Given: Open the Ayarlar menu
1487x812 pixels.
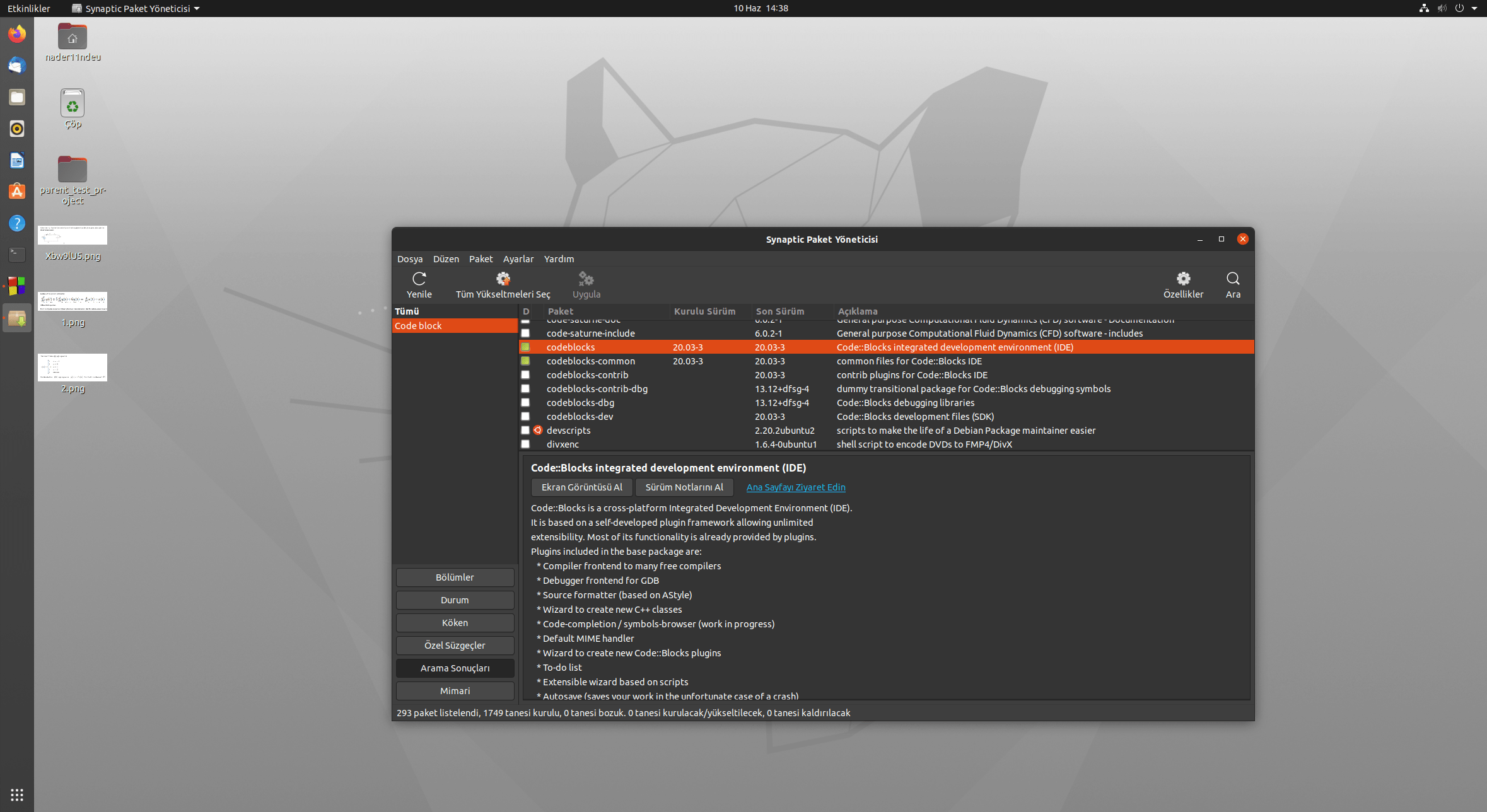Looking at the screenshot, I should (518, 259).
